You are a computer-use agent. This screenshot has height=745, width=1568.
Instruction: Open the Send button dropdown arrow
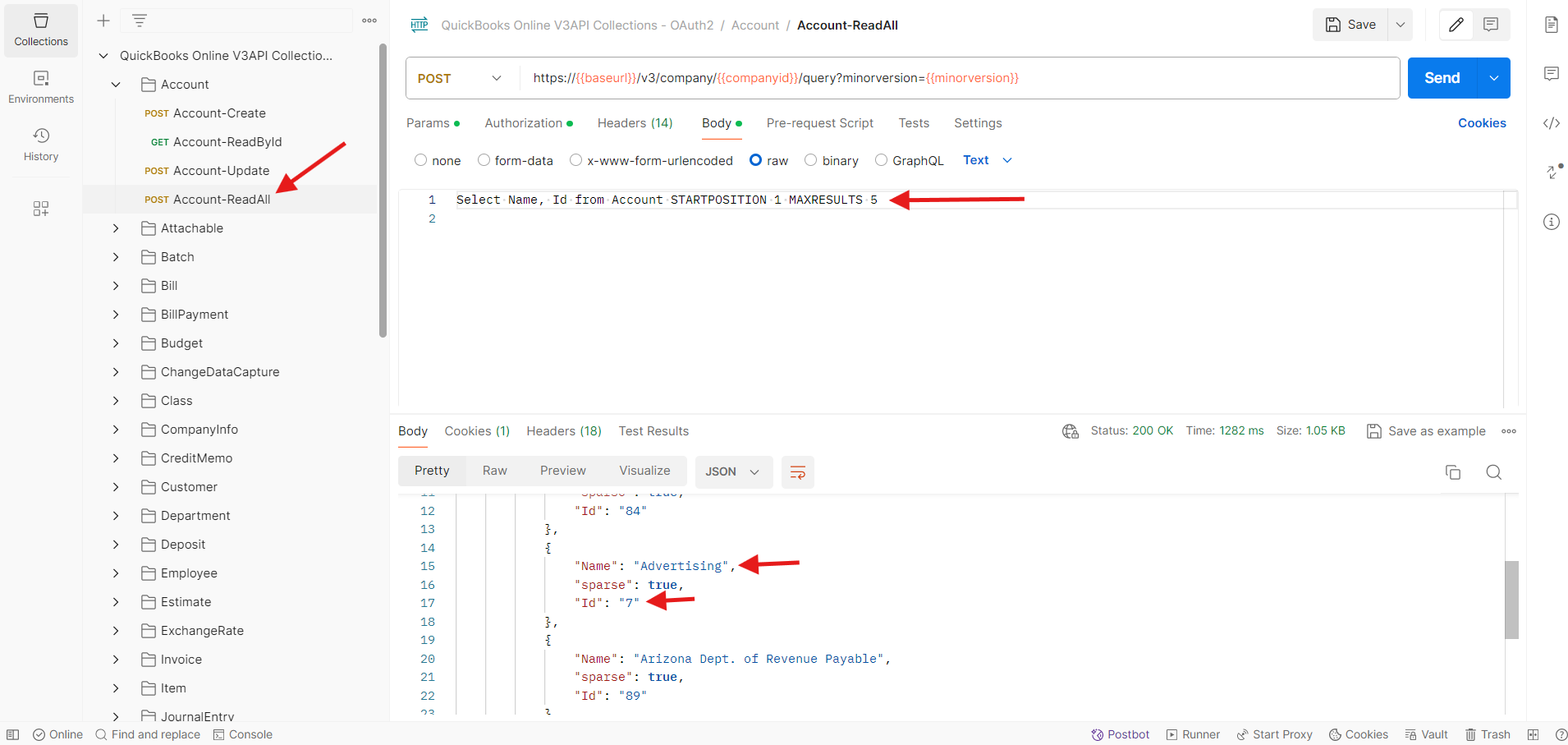[1494, 78]
